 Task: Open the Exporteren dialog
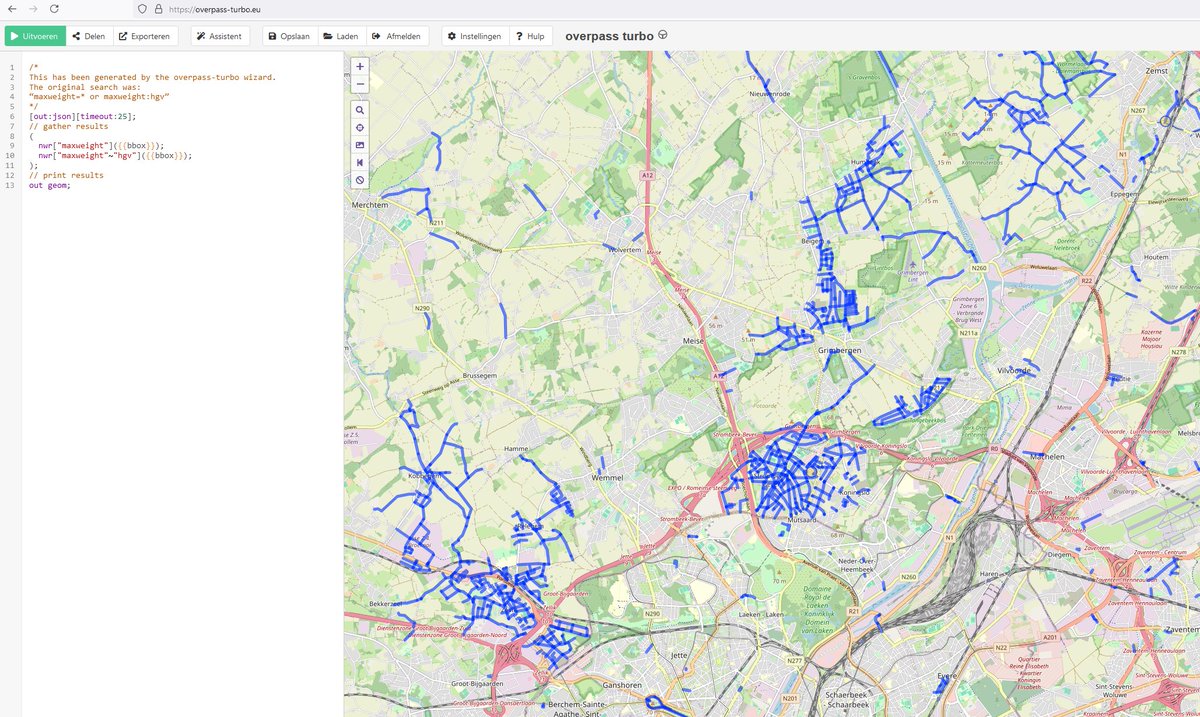146,35
